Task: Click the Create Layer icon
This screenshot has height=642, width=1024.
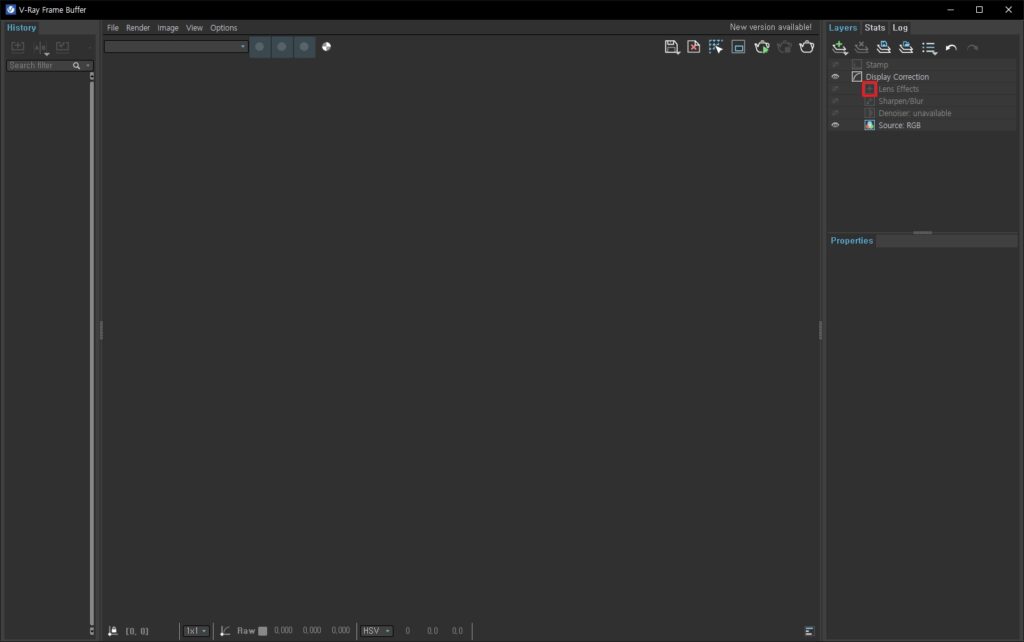Action: click(x=840, y=48)
